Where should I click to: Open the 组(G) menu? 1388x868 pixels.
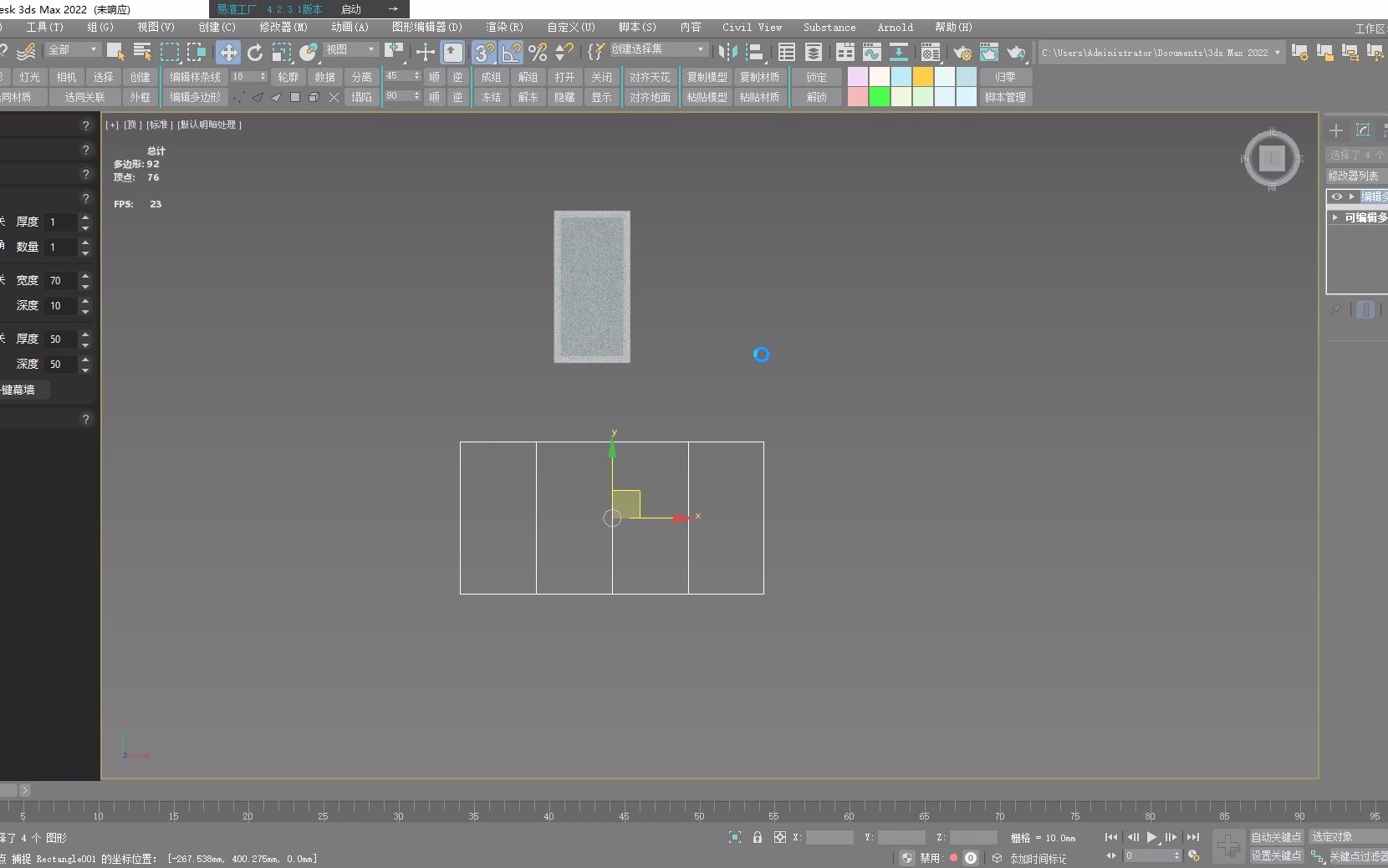[100, 28]
